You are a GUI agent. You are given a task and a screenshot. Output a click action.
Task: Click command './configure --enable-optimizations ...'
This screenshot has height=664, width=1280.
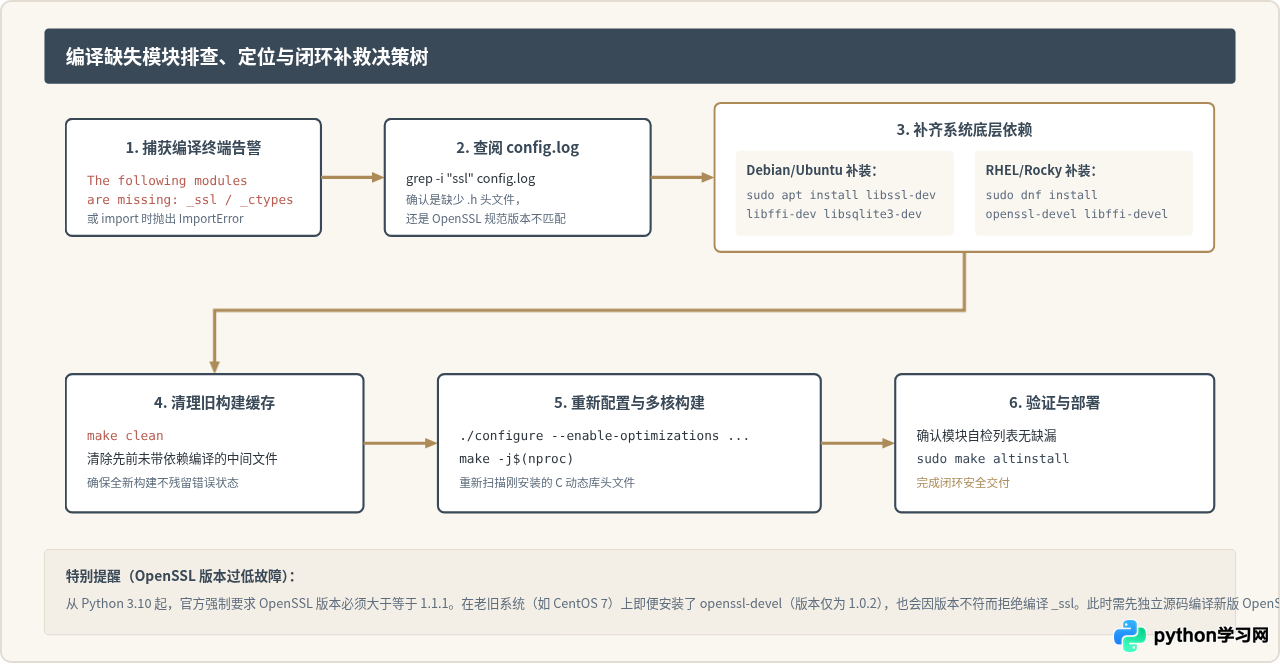[x=604, y=435]
